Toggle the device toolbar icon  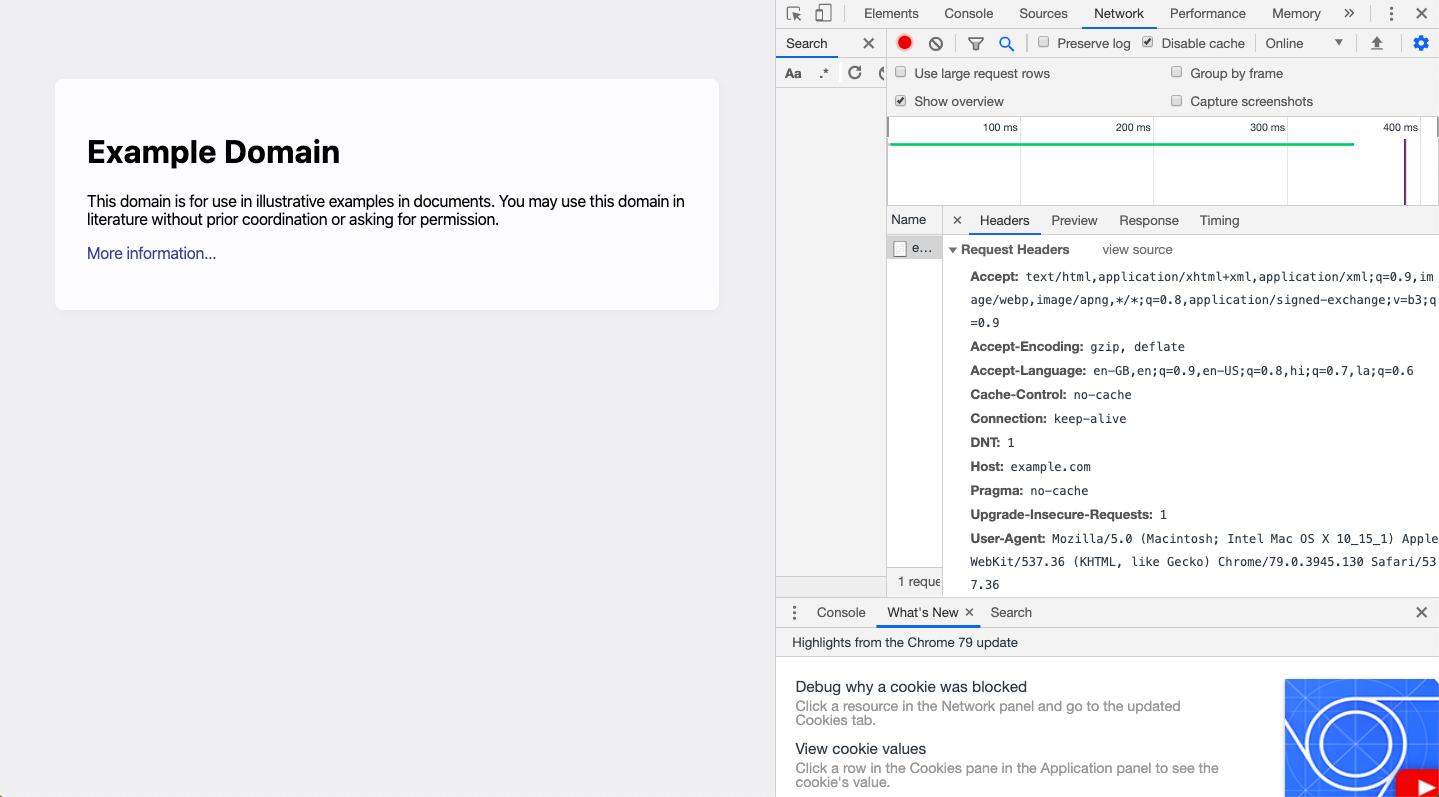click(x=823, y=14)
